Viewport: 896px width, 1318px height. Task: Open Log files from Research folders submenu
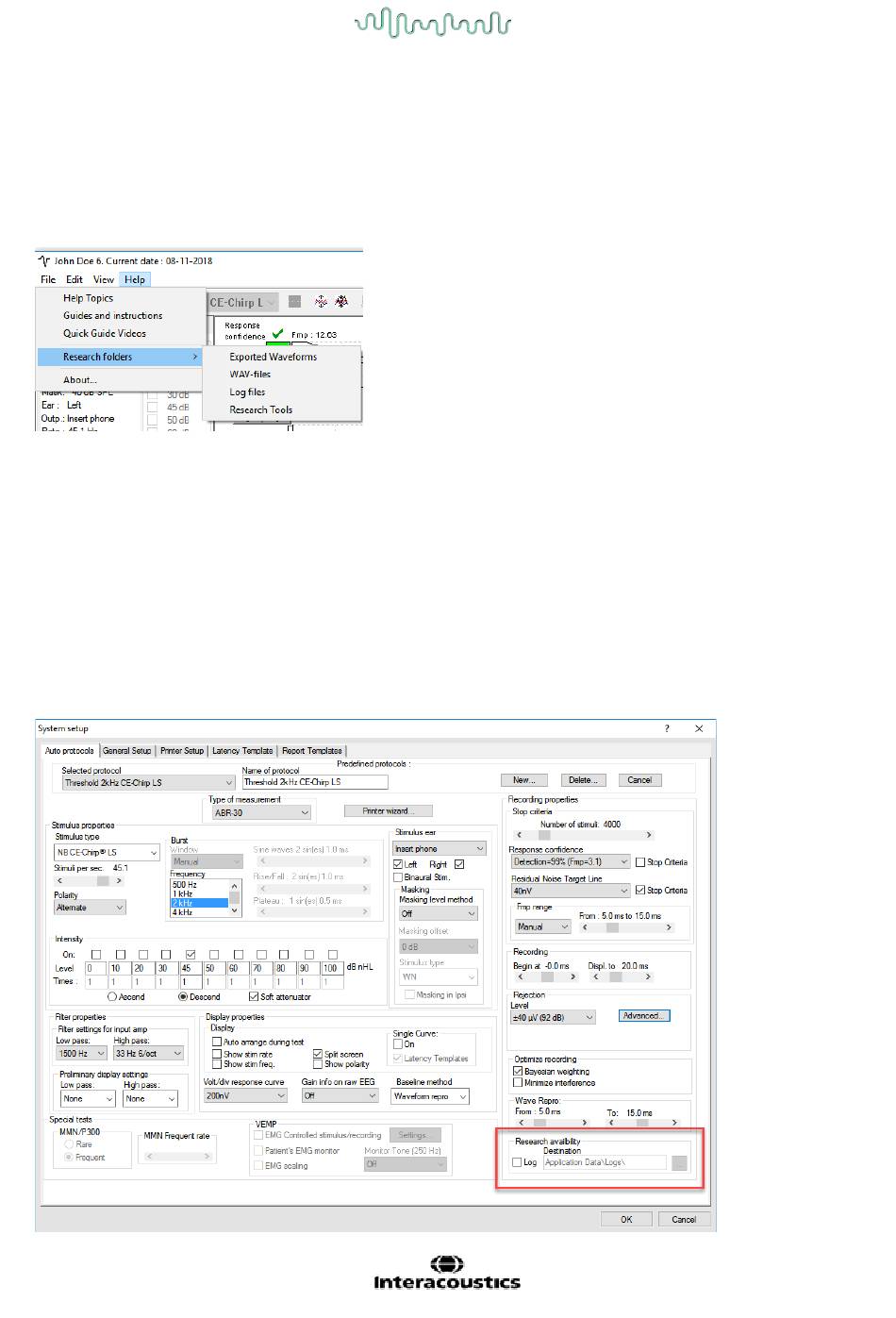coord(247,392)
